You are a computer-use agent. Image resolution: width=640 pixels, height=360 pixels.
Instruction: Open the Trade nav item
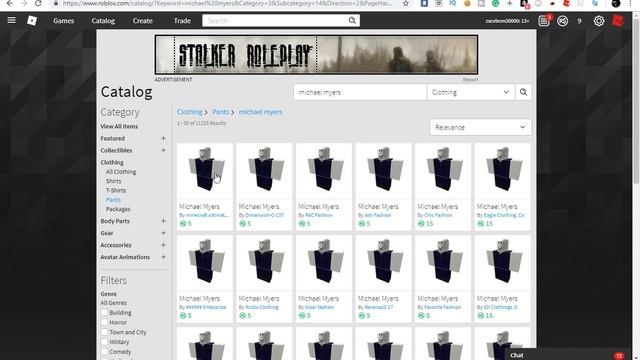(x=182, y=21)
